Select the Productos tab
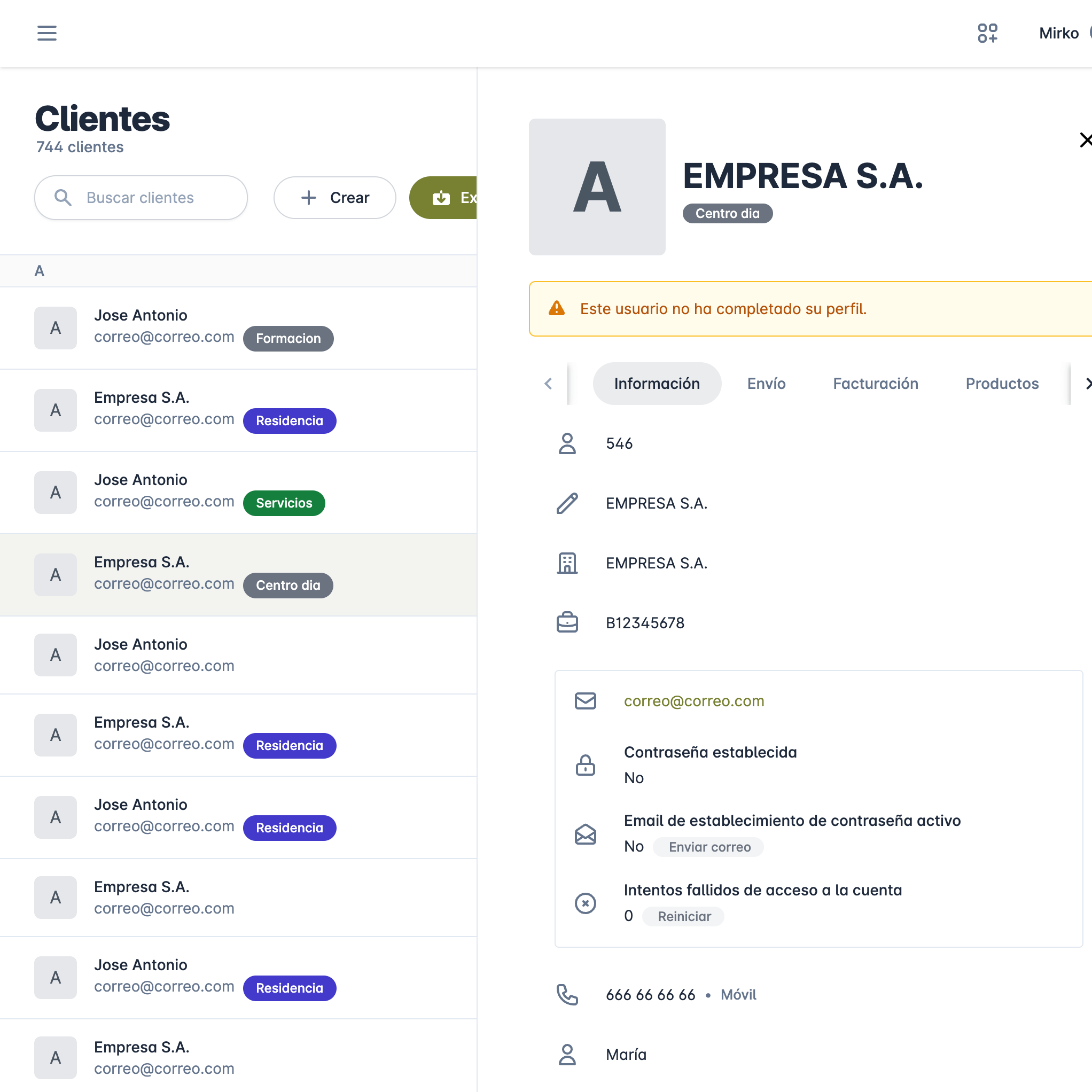Screen dimensions: 1092x1092 [1002, 384]
